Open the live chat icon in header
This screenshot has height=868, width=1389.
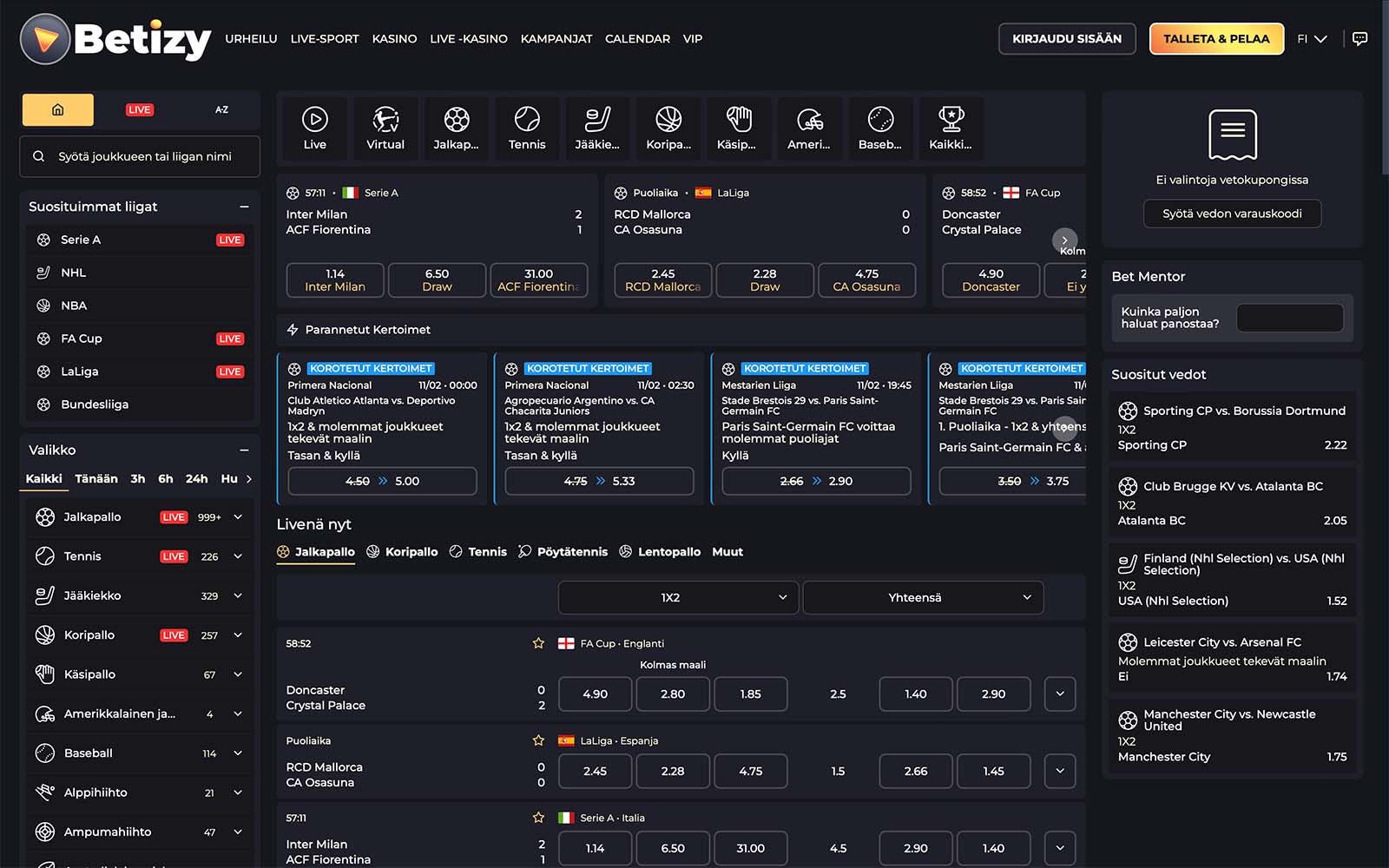[x=1359, y=39]
